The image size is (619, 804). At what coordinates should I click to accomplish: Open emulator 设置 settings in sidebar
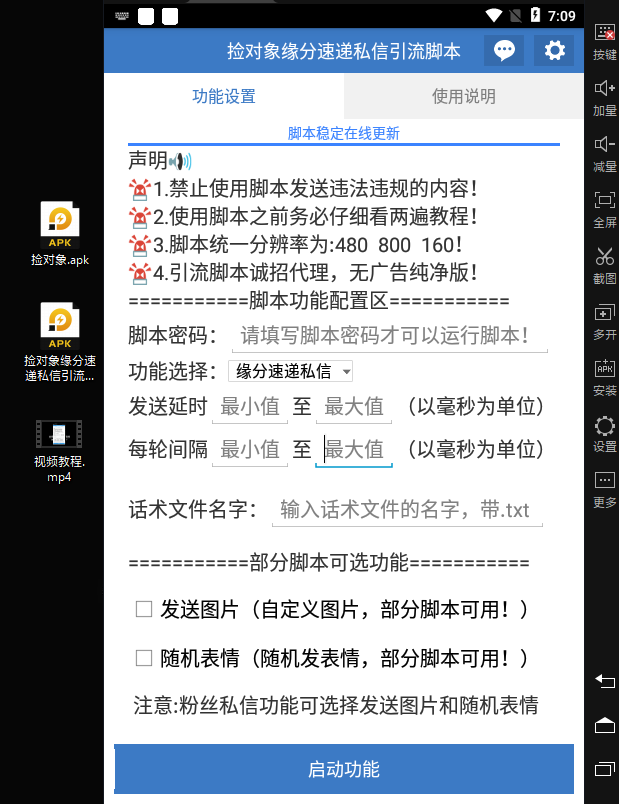(x=604, y=432)
